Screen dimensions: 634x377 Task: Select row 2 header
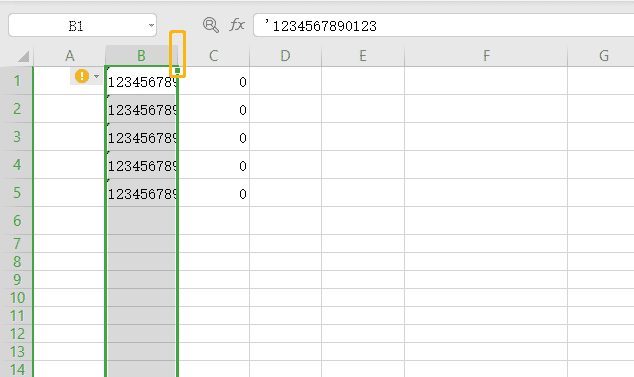(17, 109)
